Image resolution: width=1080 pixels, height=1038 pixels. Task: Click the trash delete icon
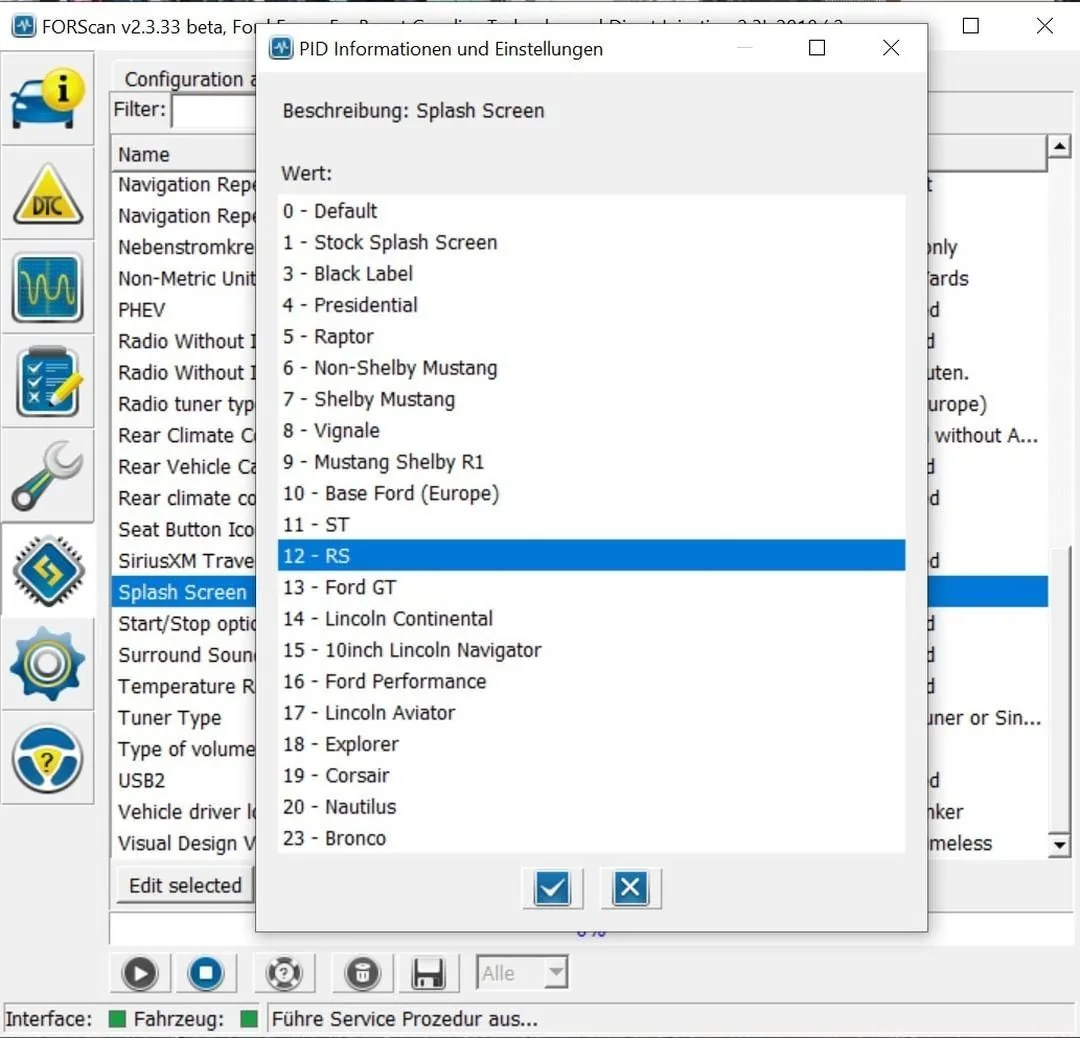[362, 973]
